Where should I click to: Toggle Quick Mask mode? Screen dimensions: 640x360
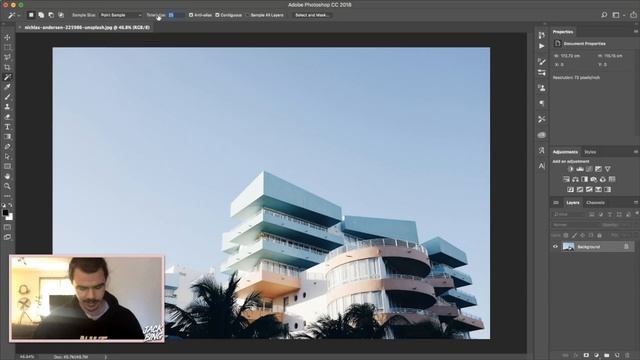7,227
